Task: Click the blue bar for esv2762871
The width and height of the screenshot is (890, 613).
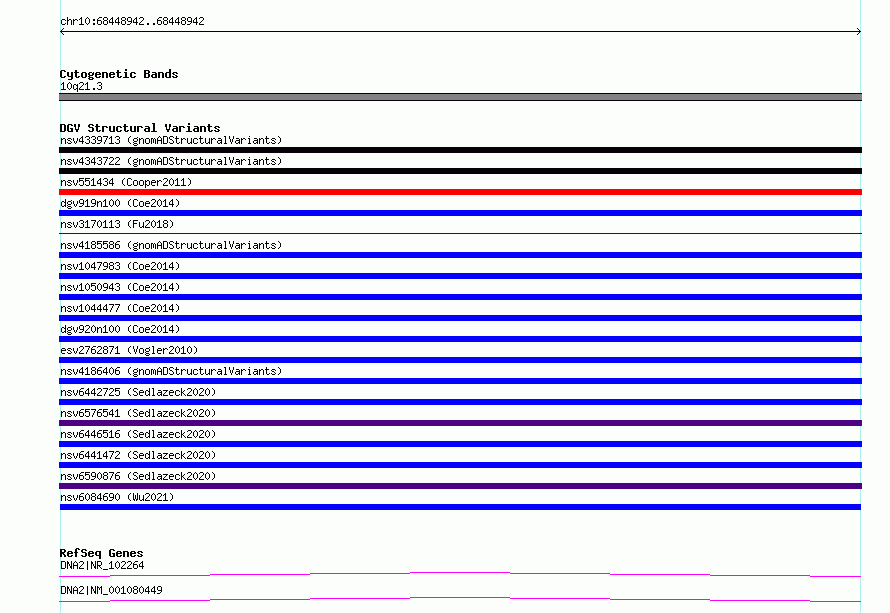Action: (460, 360)
